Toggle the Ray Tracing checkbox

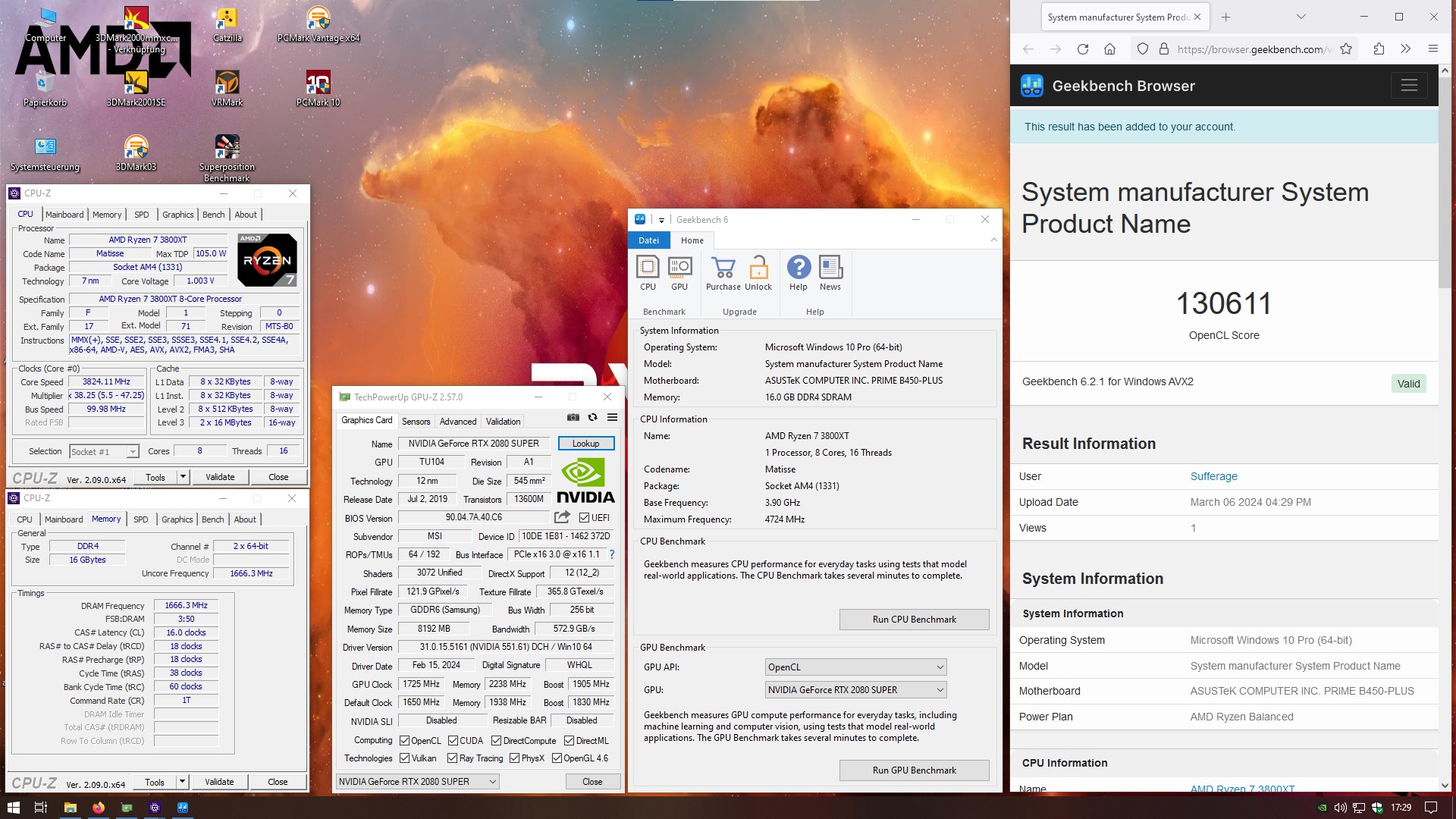[x=452, y=758]
